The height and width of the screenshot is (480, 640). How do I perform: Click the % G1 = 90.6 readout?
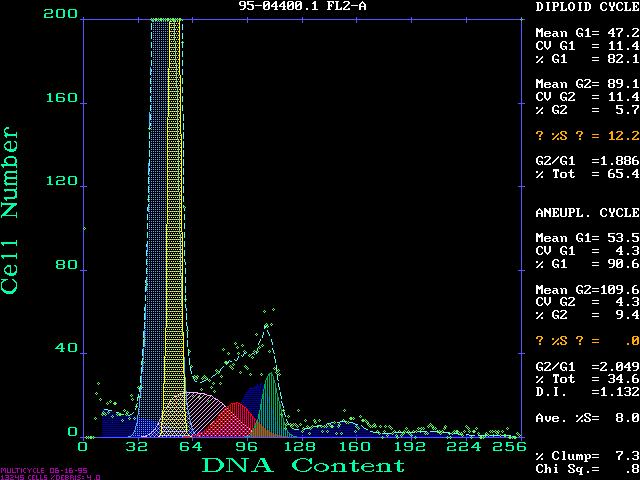(x=587, y=264)
